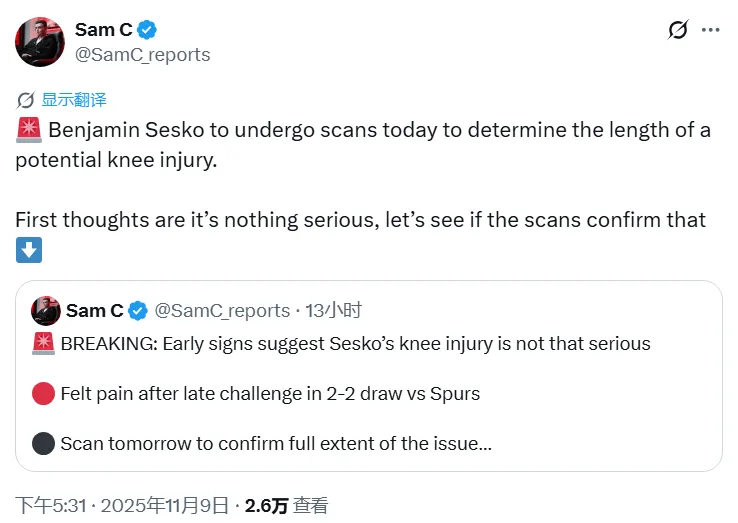Image resolution: width=738 pixels, height=523 pixels.
Task: Open the Grok icon beside the more menu
Action: [678, 30]
